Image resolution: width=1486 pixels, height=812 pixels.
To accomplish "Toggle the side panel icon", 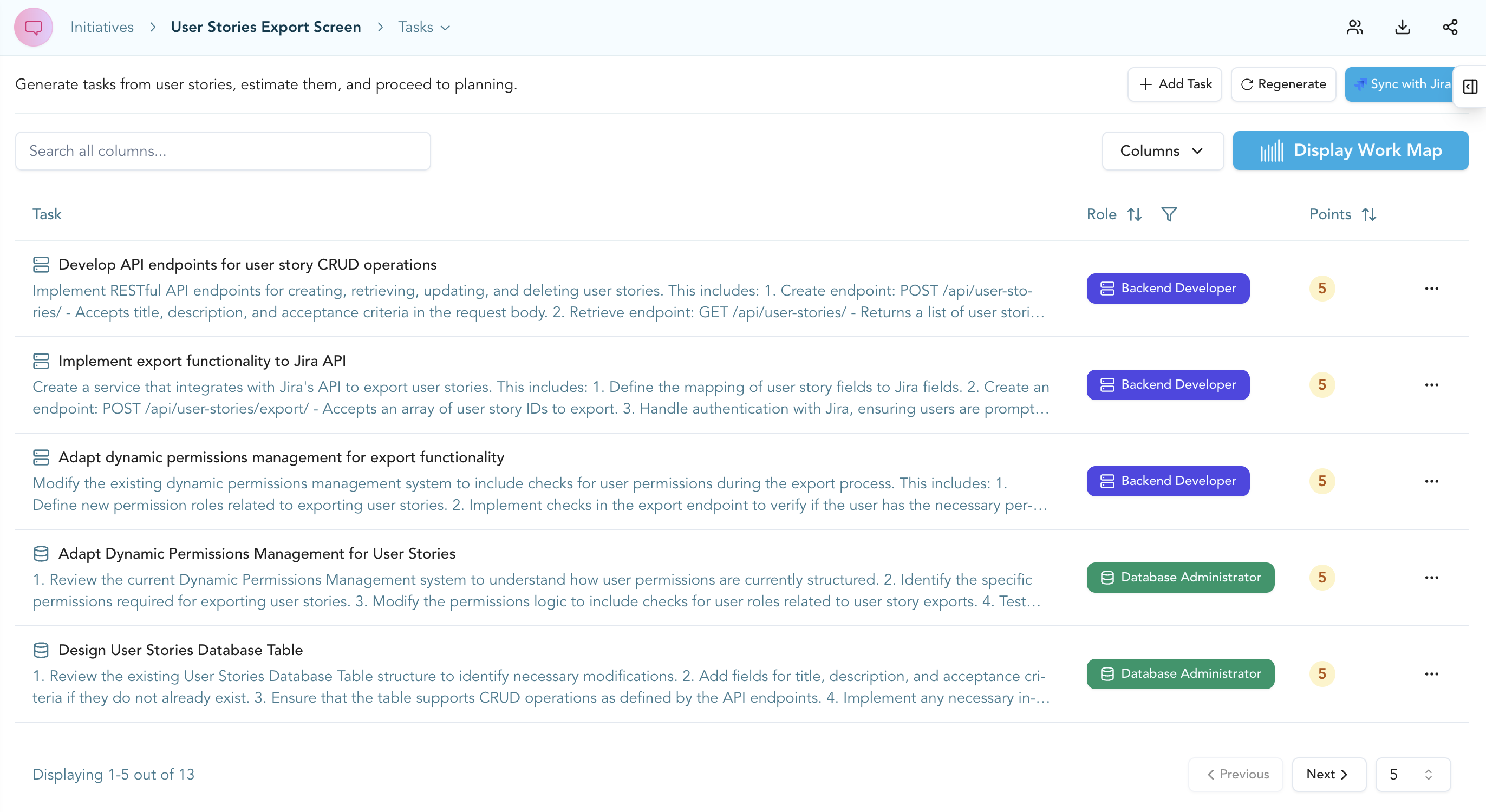I will click(x=1470, y=87).
